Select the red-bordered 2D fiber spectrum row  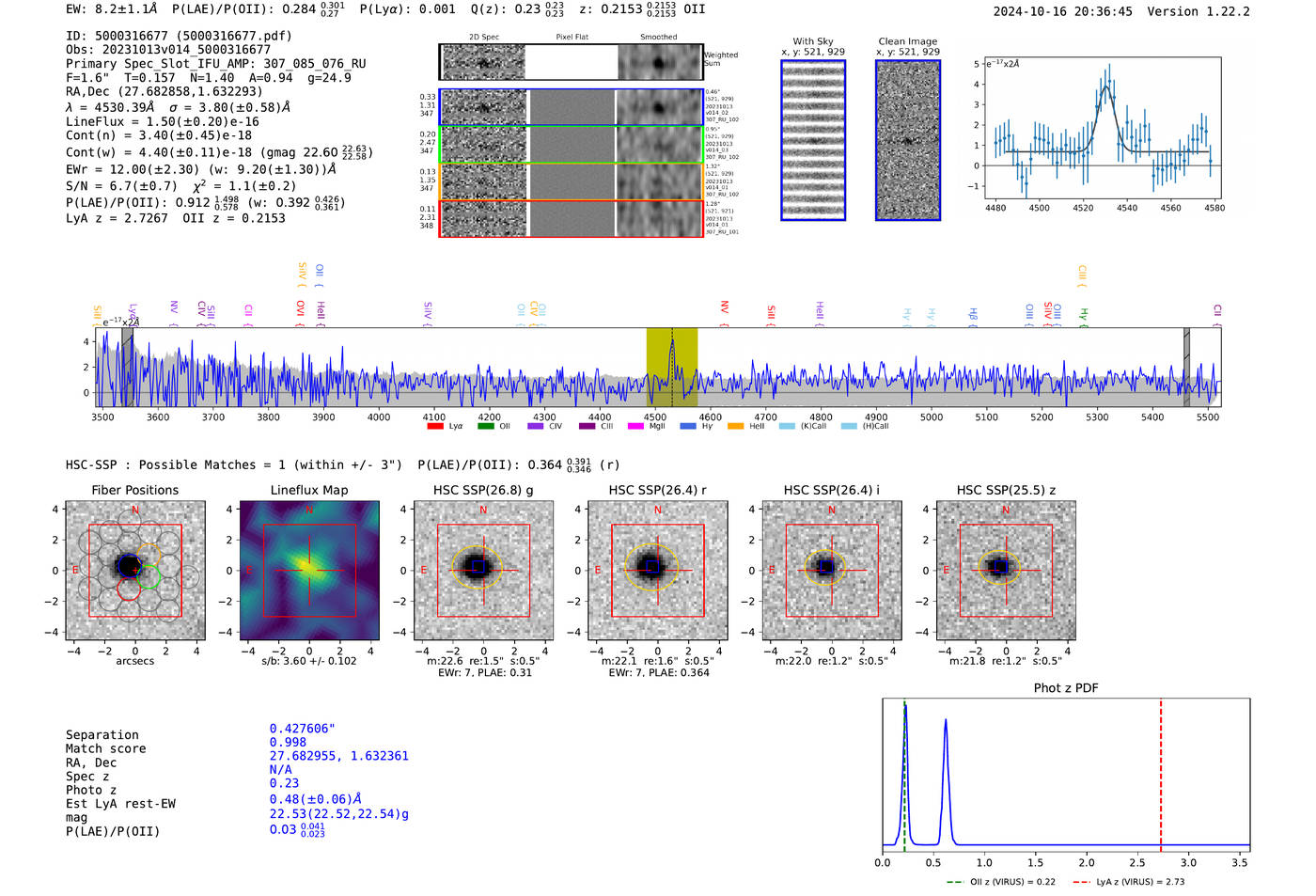[572, 218]
